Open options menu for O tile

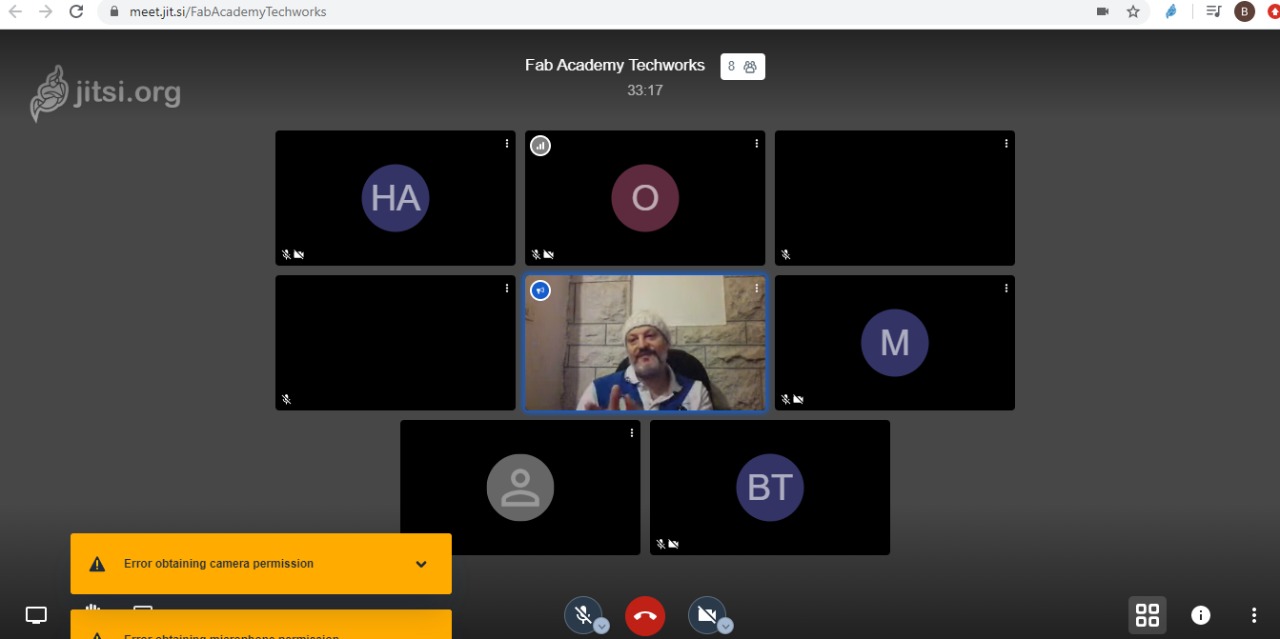tap(757, 144)
